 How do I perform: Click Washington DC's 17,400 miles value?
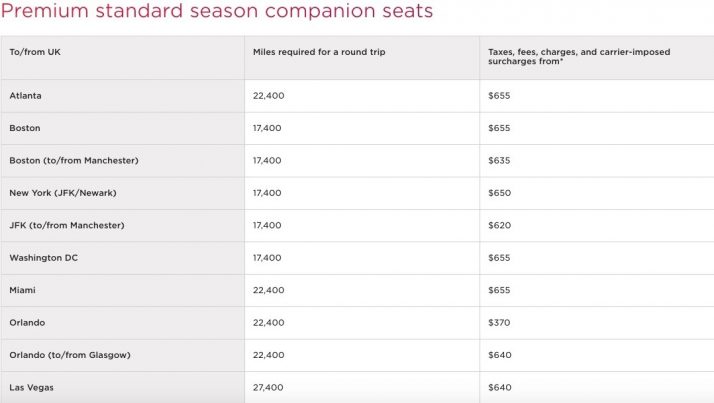[267, 258]
